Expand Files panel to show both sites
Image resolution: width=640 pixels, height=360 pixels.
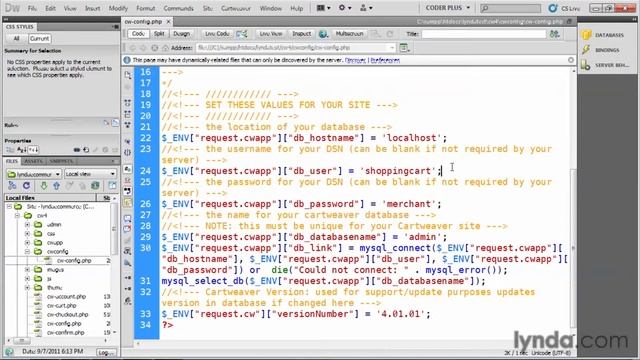tap(112, 186)
